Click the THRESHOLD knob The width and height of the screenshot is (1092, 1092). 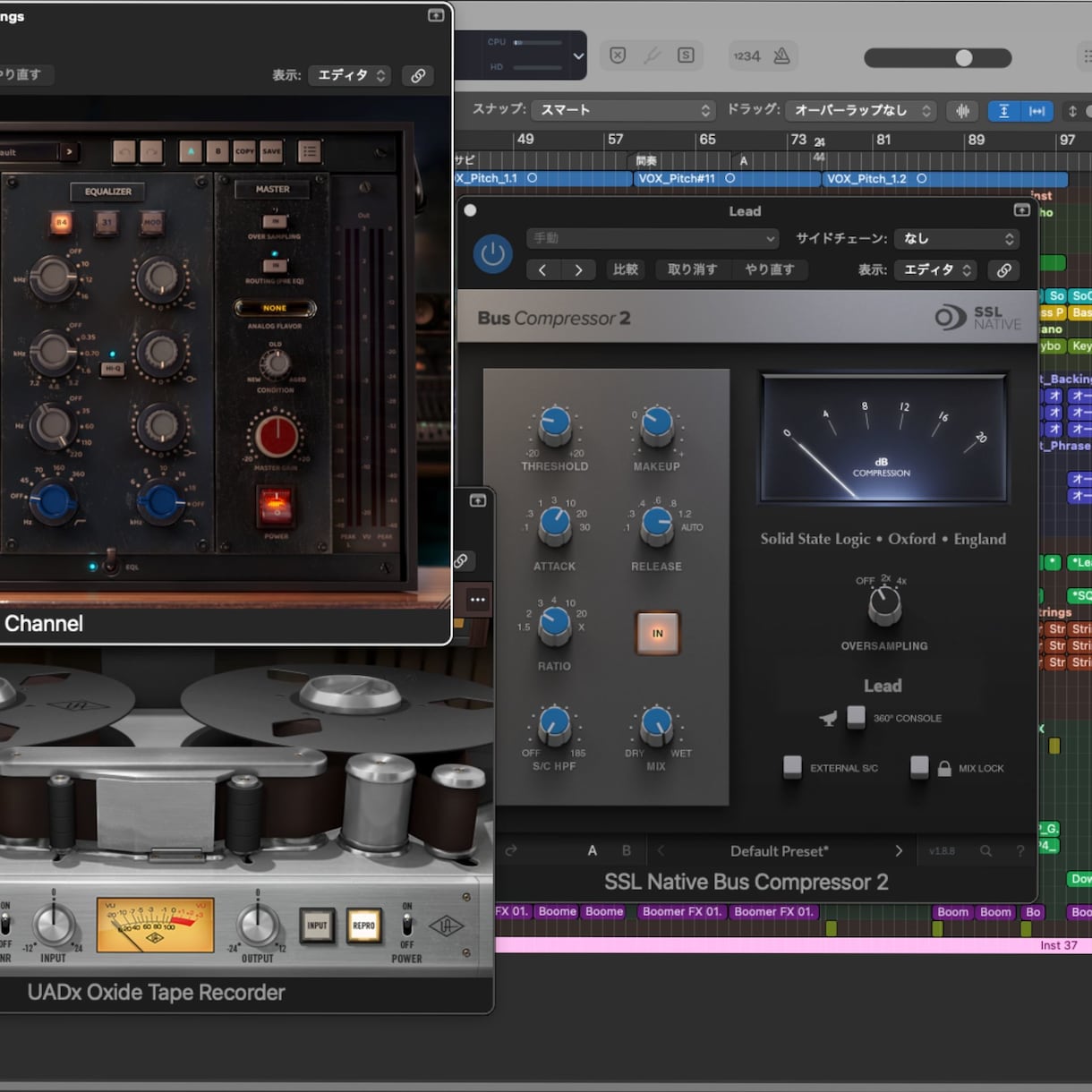click(x=555, y=427)
